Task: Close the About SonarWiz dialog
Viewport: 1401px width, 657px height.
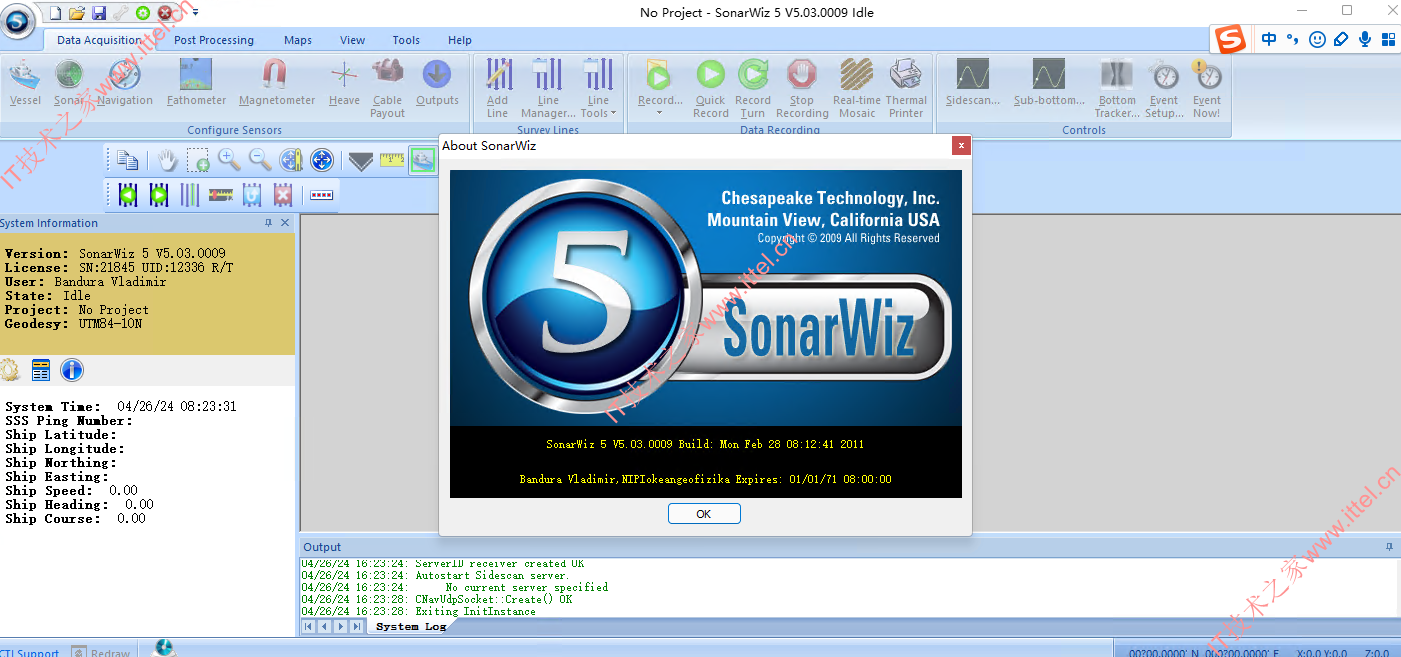Action: coord(961,146)
